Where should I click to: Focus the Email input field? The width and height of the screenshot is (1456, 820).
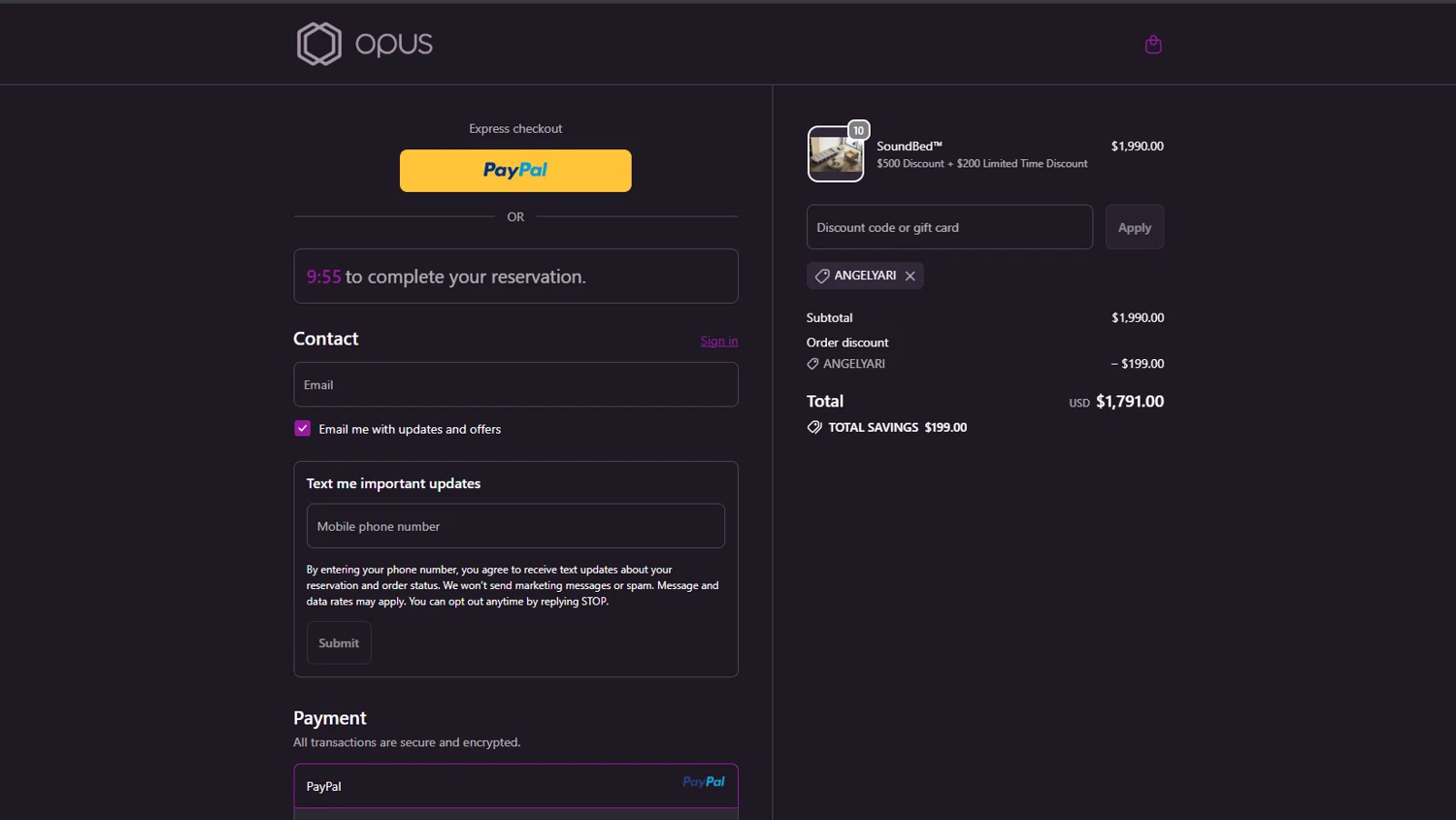click(515, 384)
